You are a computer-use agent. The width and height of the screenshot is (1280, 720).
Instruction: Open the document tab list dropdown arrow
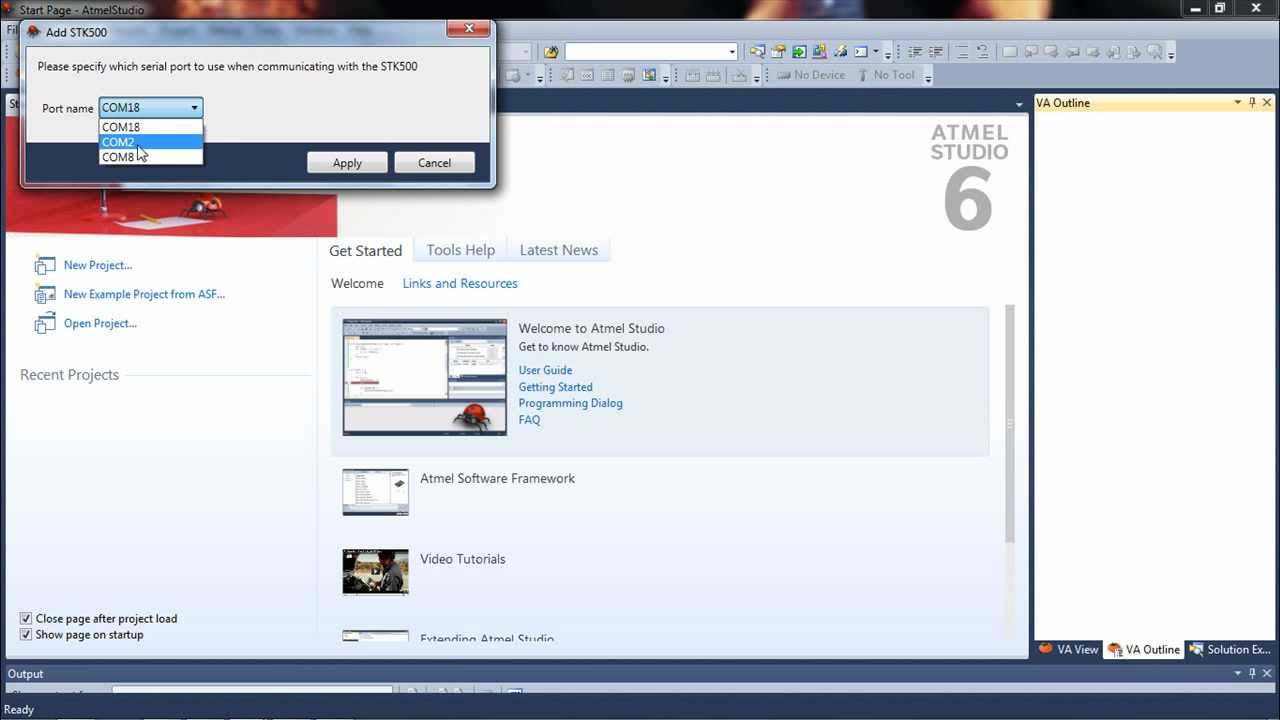tap(1019, 104)
